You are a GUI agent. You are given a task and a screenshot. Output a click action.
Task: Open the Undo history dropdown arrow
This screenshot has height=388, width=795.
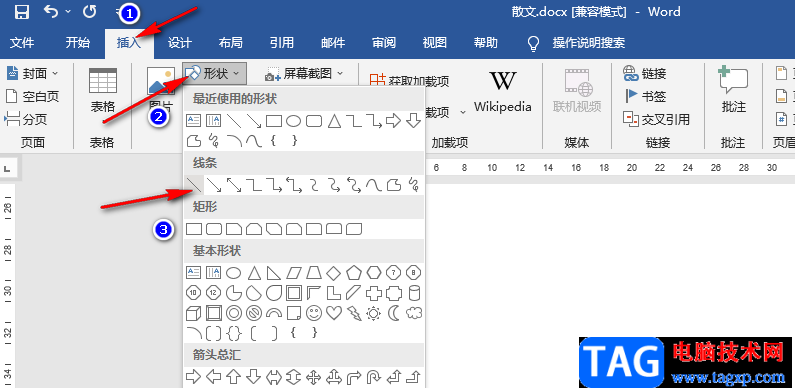pyautogui.click(x=68, y=12)
